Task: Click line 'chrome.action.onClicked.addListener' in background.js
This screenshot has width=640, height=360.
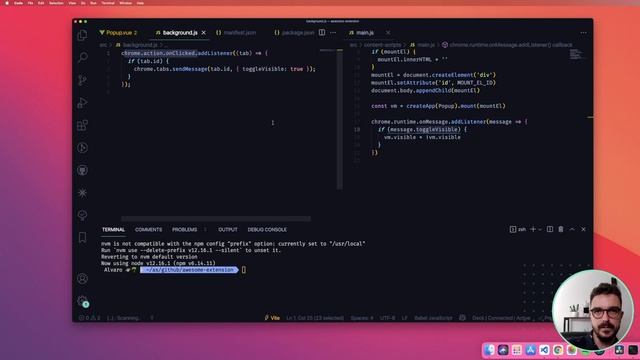Action: pyautogui.click(x=194, y=53)
